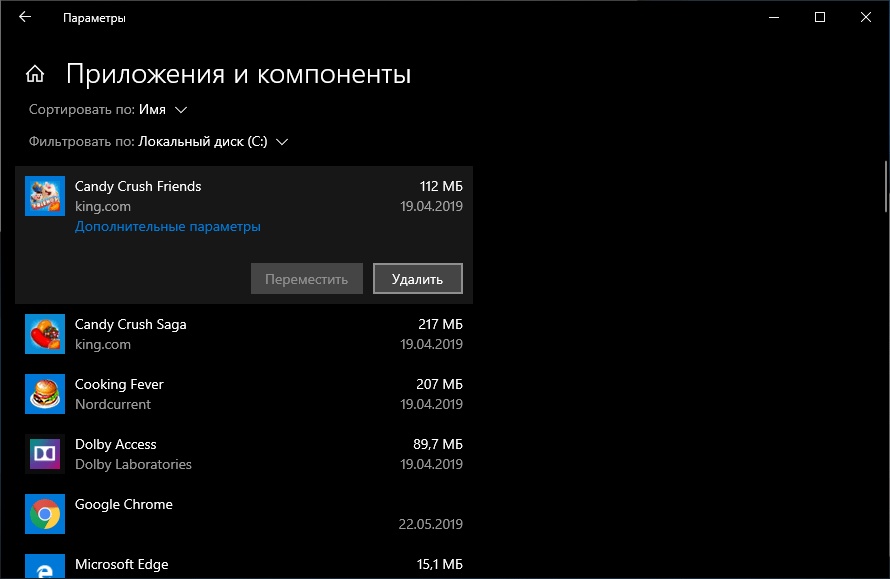890x579 pixels.
Task: Click the Dolby Access app icon
Action: point(44,454)
